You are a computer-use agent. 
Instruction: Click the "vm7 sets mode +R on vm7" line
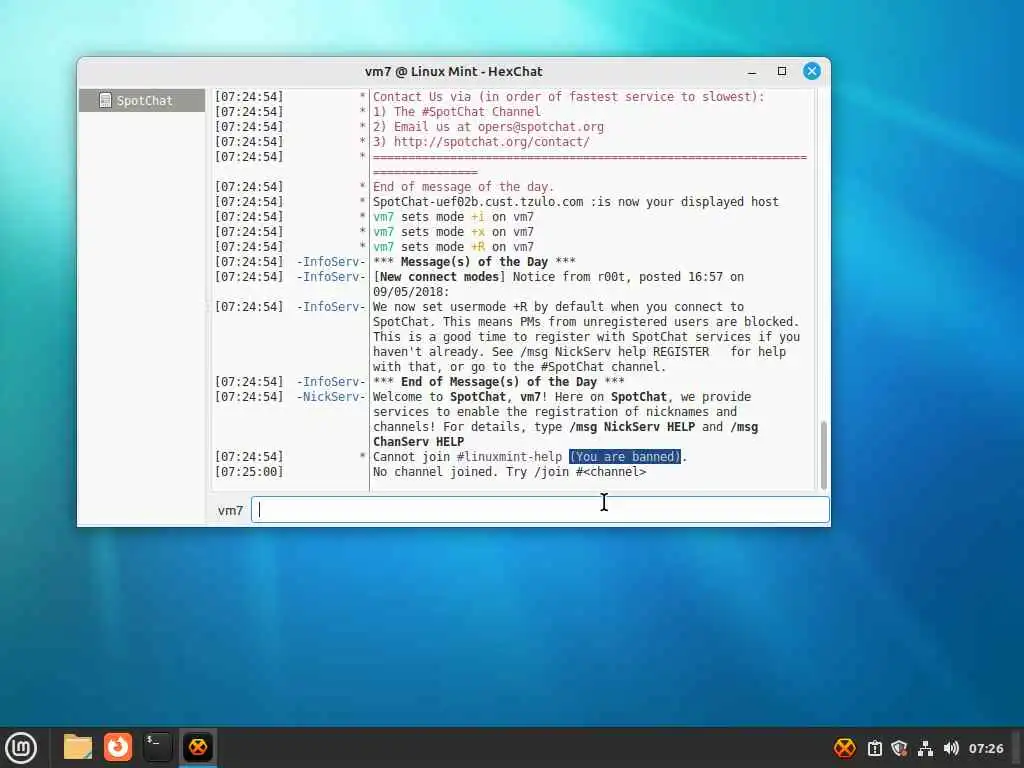click(x=453, y=247)
